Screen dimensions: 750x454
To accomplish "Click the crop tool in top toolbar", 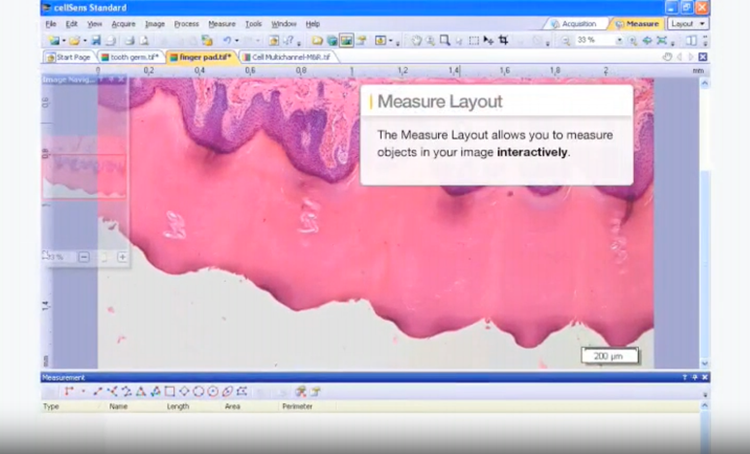I will tap(504, 41).
